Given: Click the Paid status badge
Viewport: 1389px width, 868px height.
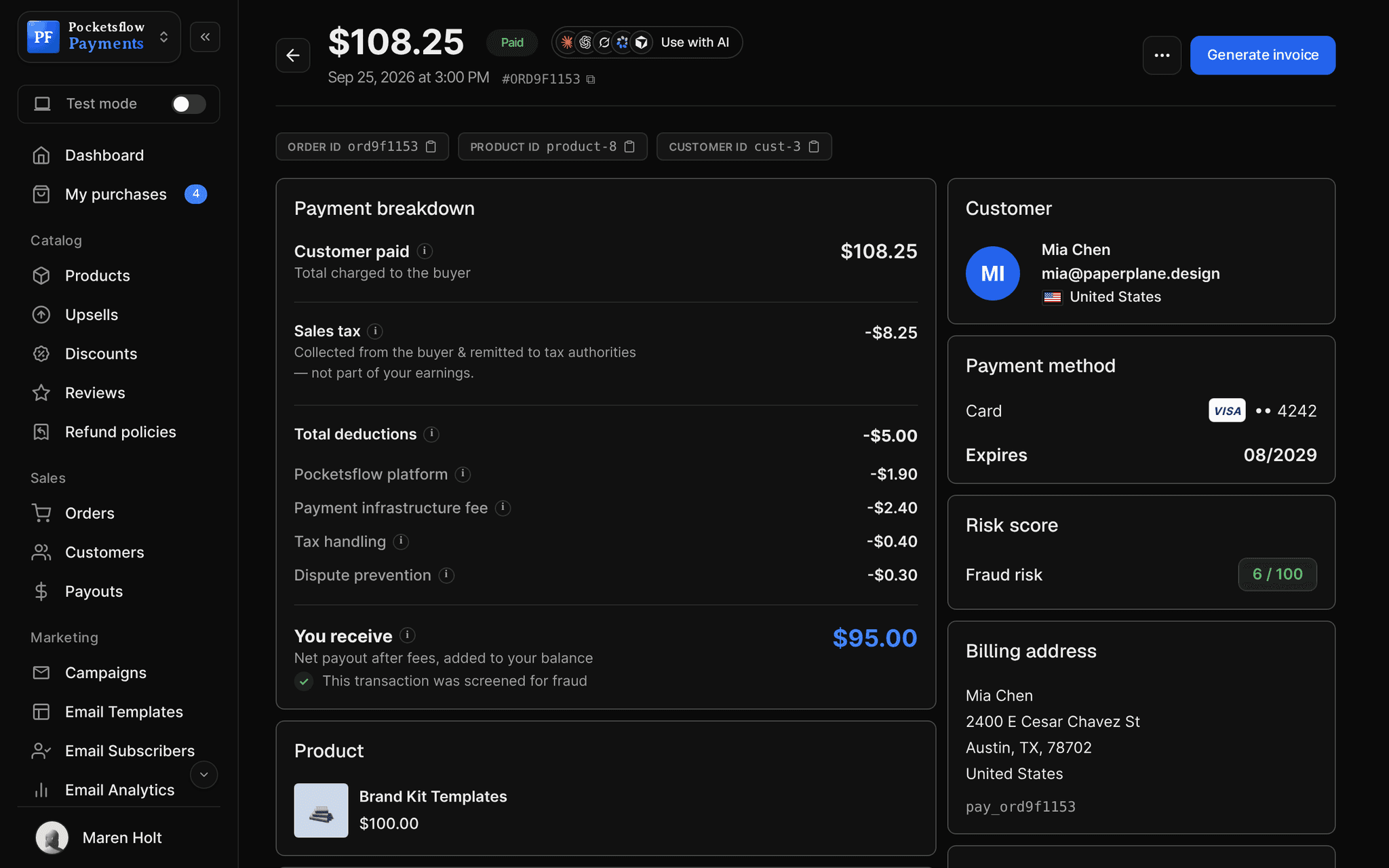Looking at the screenshot, I should click(512, 43).
